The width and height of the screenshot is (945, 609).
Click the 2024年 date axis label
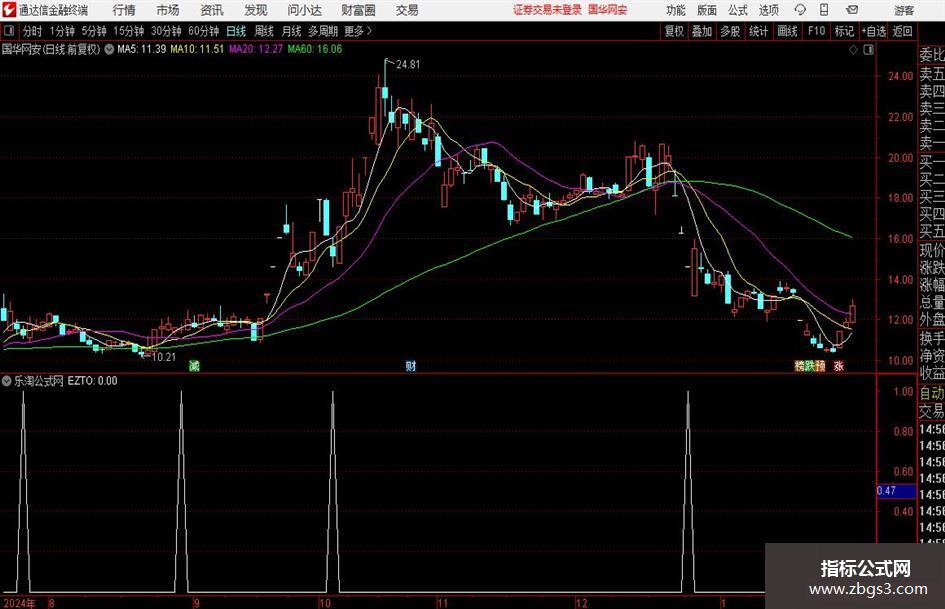19,603
